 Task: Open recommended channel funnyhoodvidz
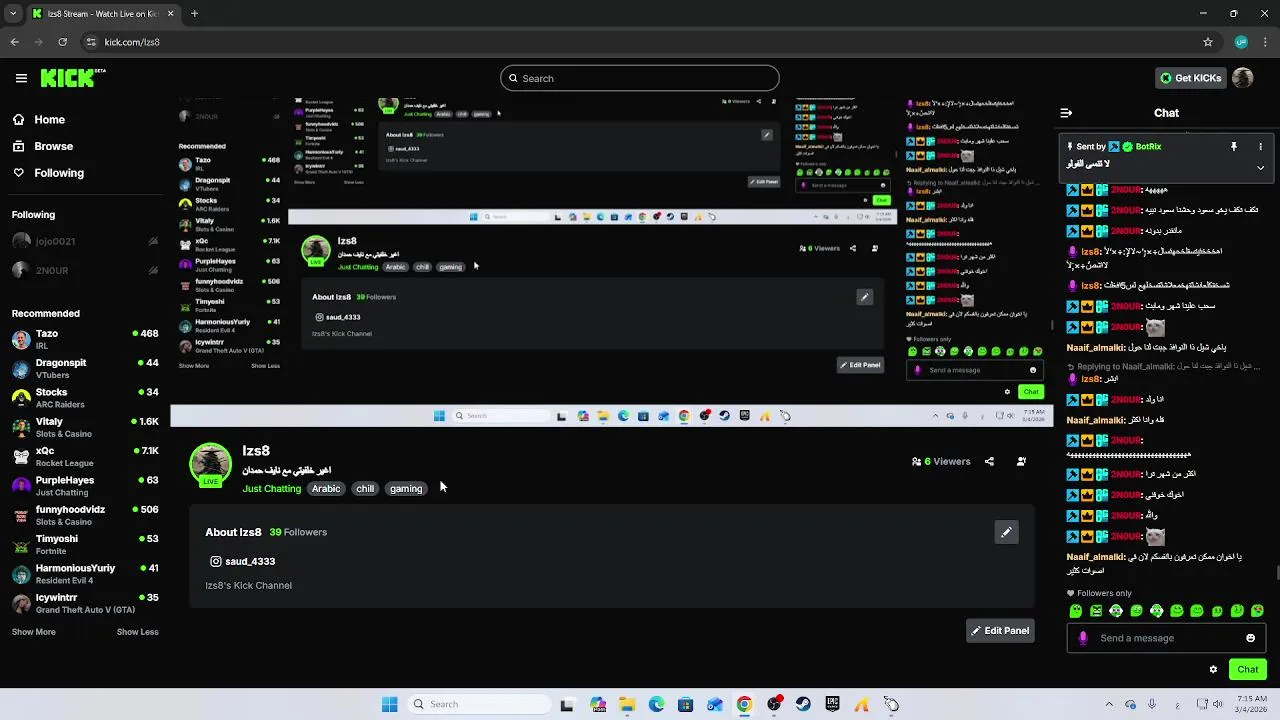[x=85, y=515]
